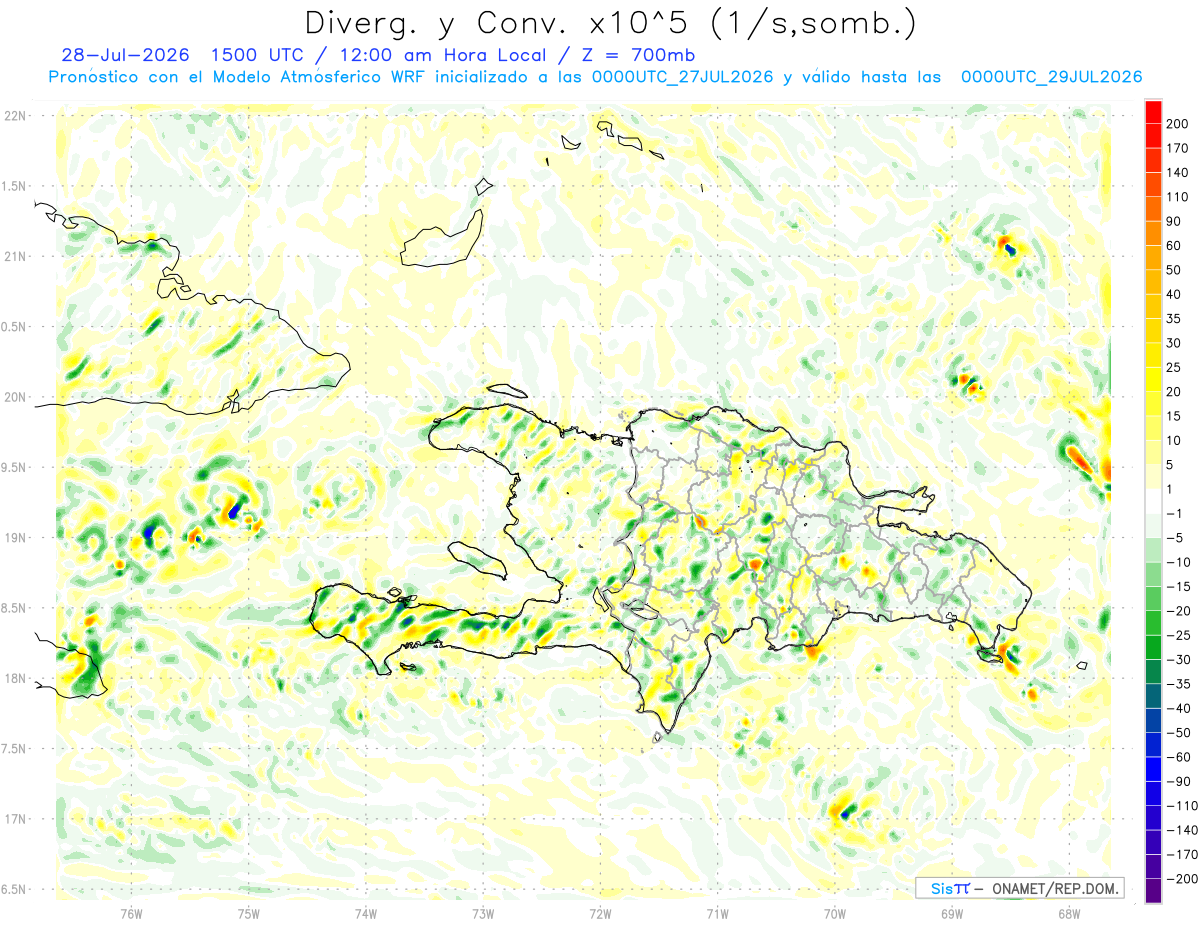Select the '8.5N' latitude label
The height and width of the screenshot is (927, 1200).
click(x=15, y=608)
